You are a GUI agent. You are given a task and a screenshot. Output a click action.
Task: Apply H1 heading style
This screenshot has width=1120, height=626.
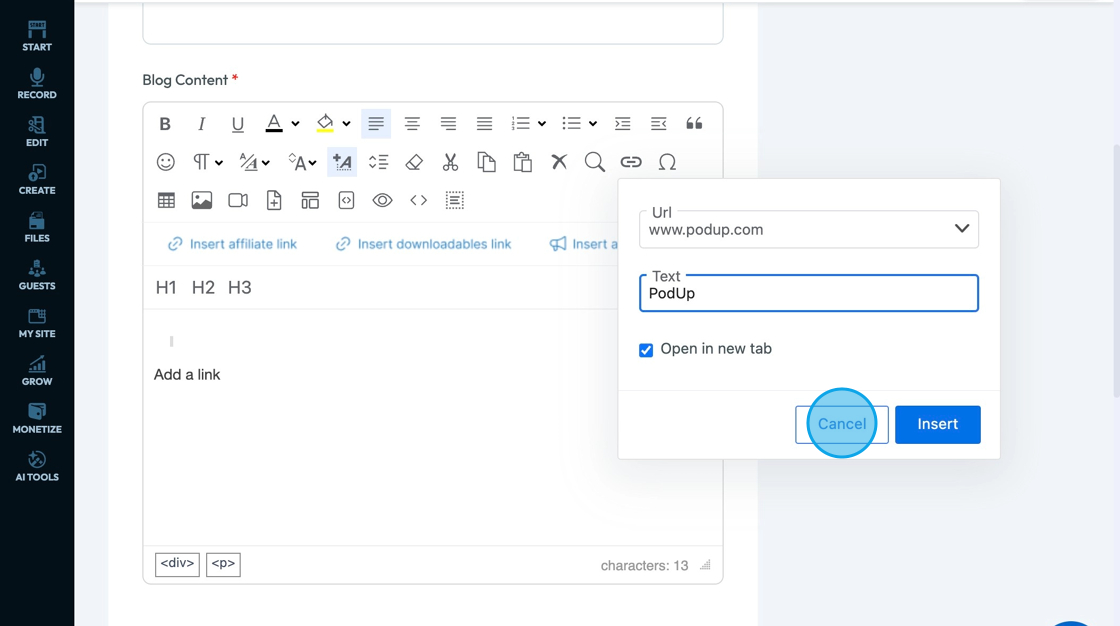click(x=166, y=287)
